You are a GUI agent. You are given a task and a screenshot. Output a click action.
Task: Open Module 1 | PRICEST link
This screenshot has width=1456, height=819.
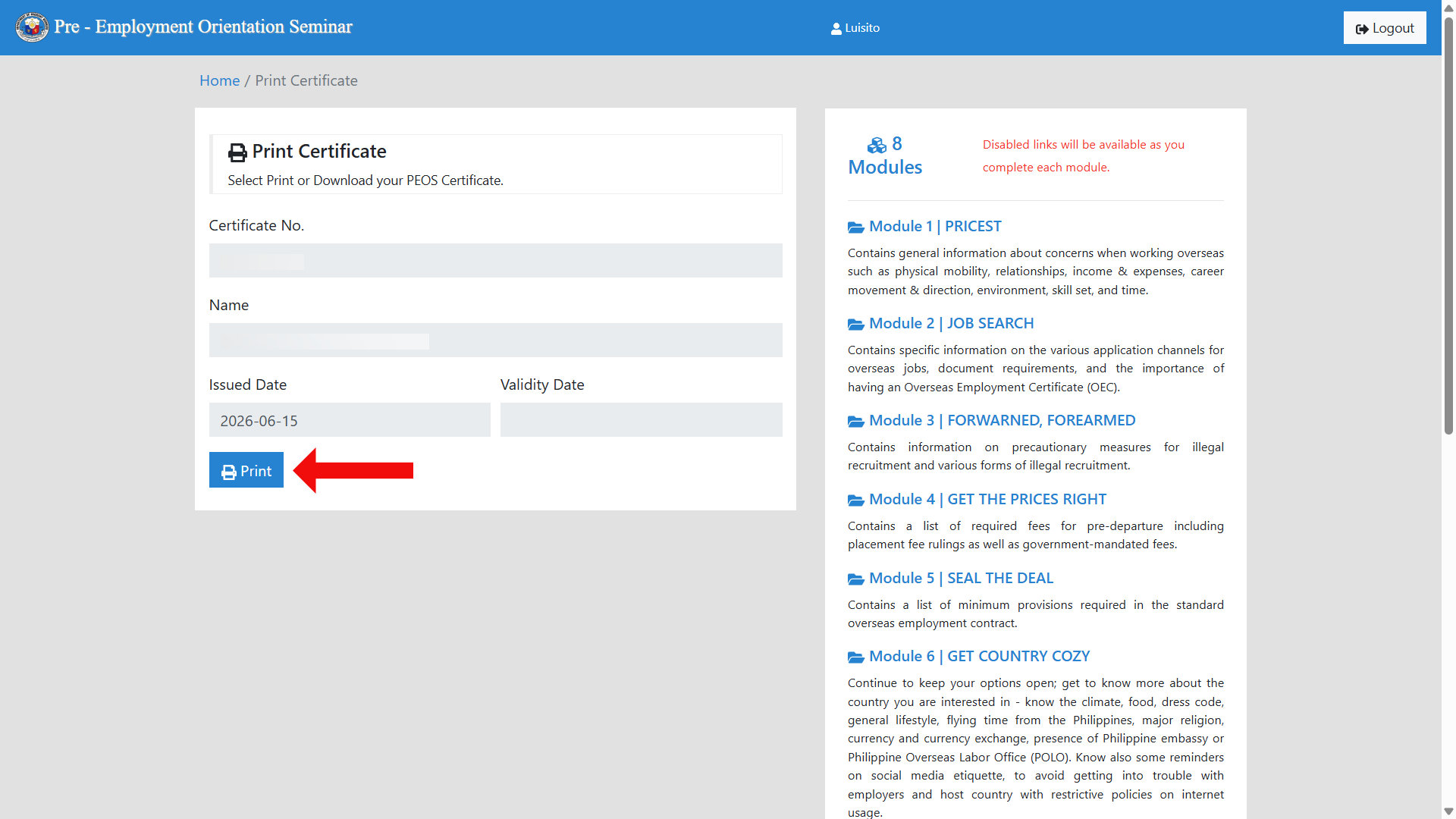(935, 226)
